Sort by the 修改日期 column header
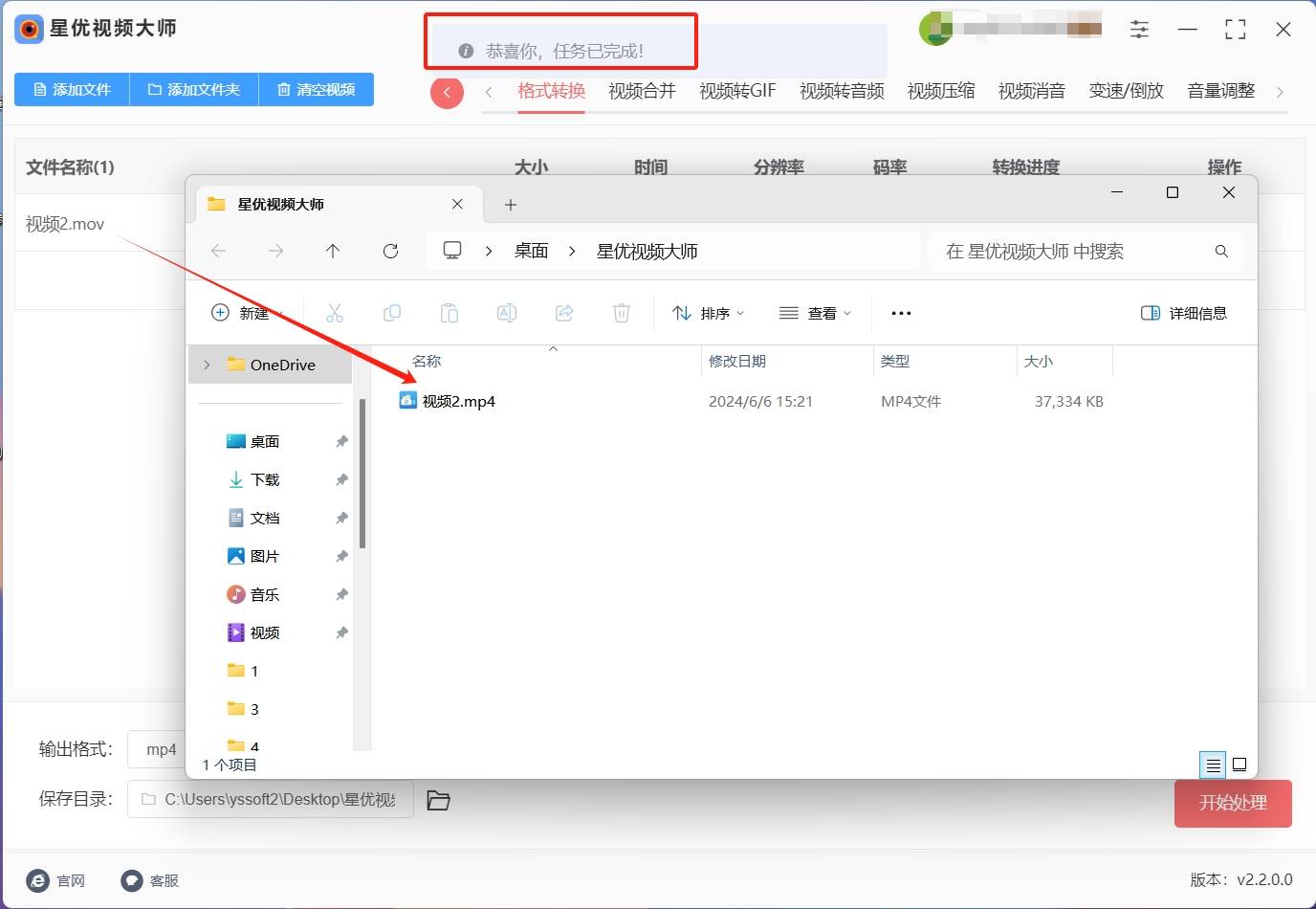Viewport: 1316px width, 909px height. 737,361
